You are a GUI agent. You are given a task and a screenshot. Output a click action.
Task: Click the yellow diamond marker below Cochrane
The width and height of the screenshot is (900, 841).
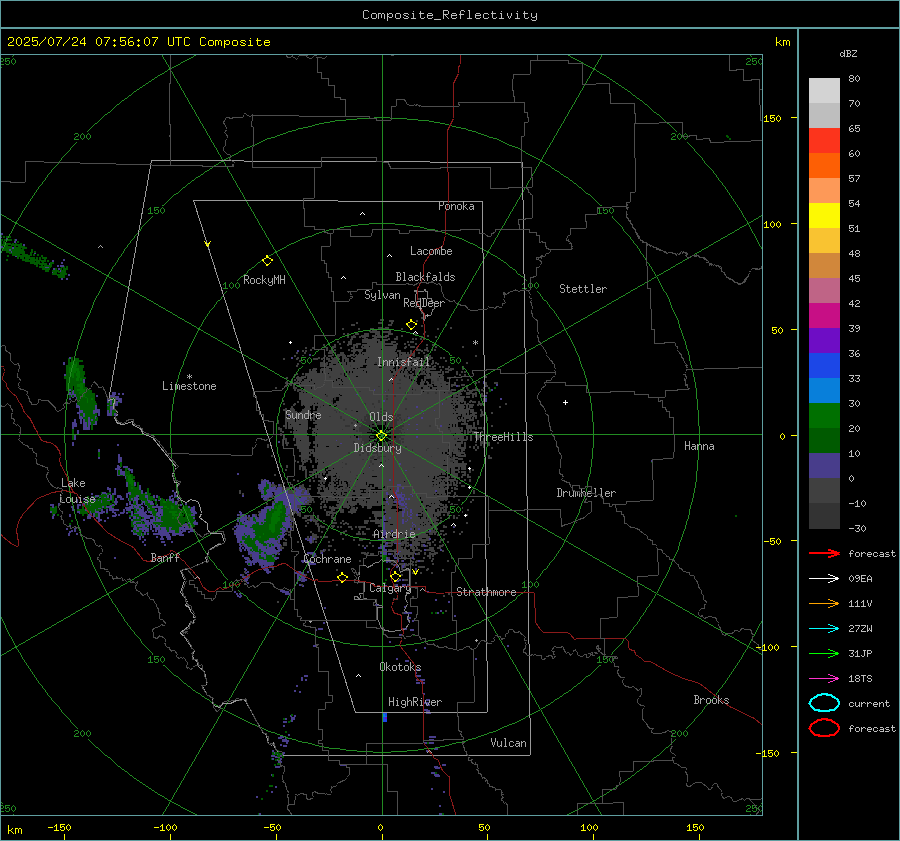point(342,577)
